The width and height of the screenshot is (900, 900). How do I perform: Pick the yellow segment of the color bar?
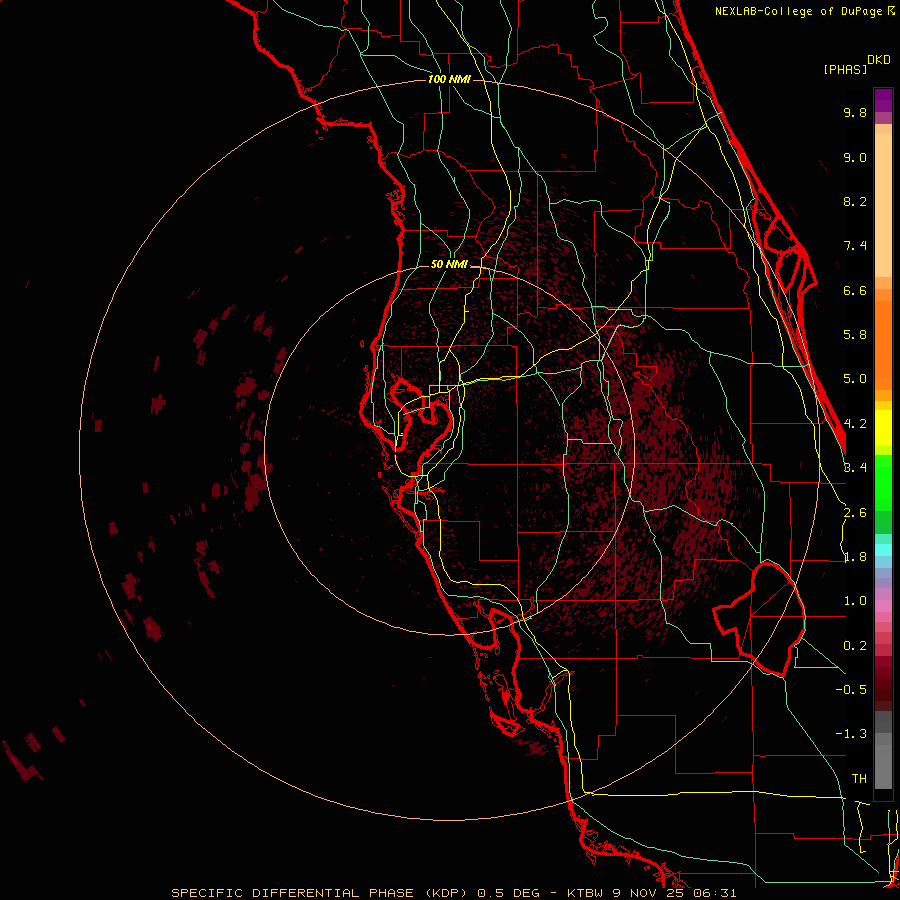(883, 428)
